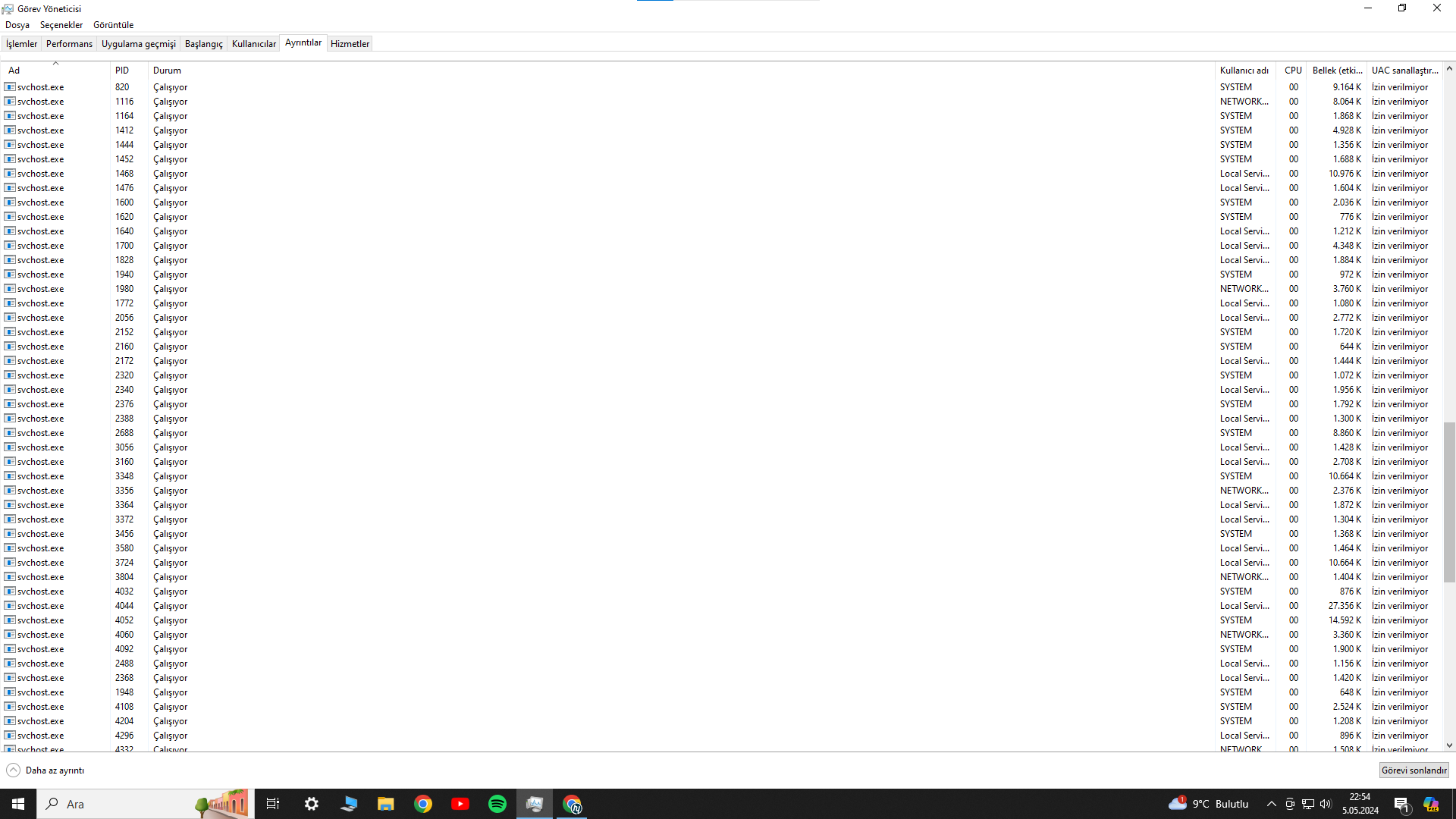Click the Windows Start button
Image resolution: width=1456 pixels, height=819 pixels.
pyautogui.click(x=18, y=804)
